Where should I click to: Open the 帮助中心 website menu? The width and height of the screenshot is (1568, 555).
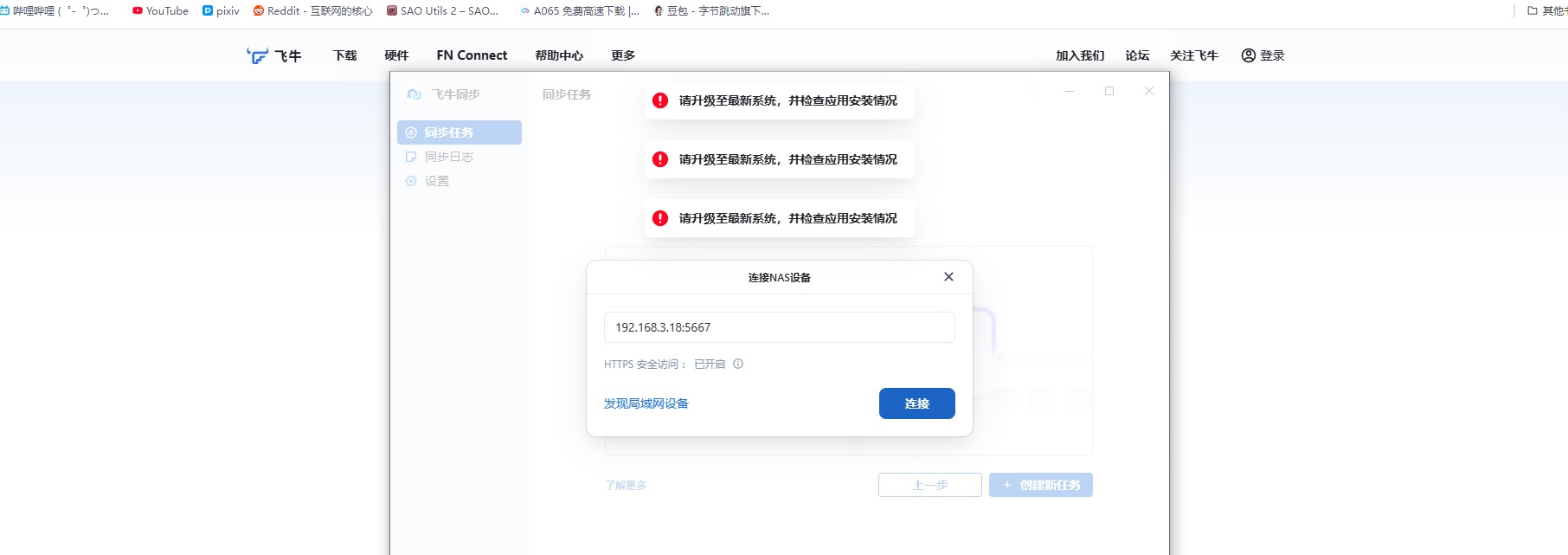tap(559, 55)
